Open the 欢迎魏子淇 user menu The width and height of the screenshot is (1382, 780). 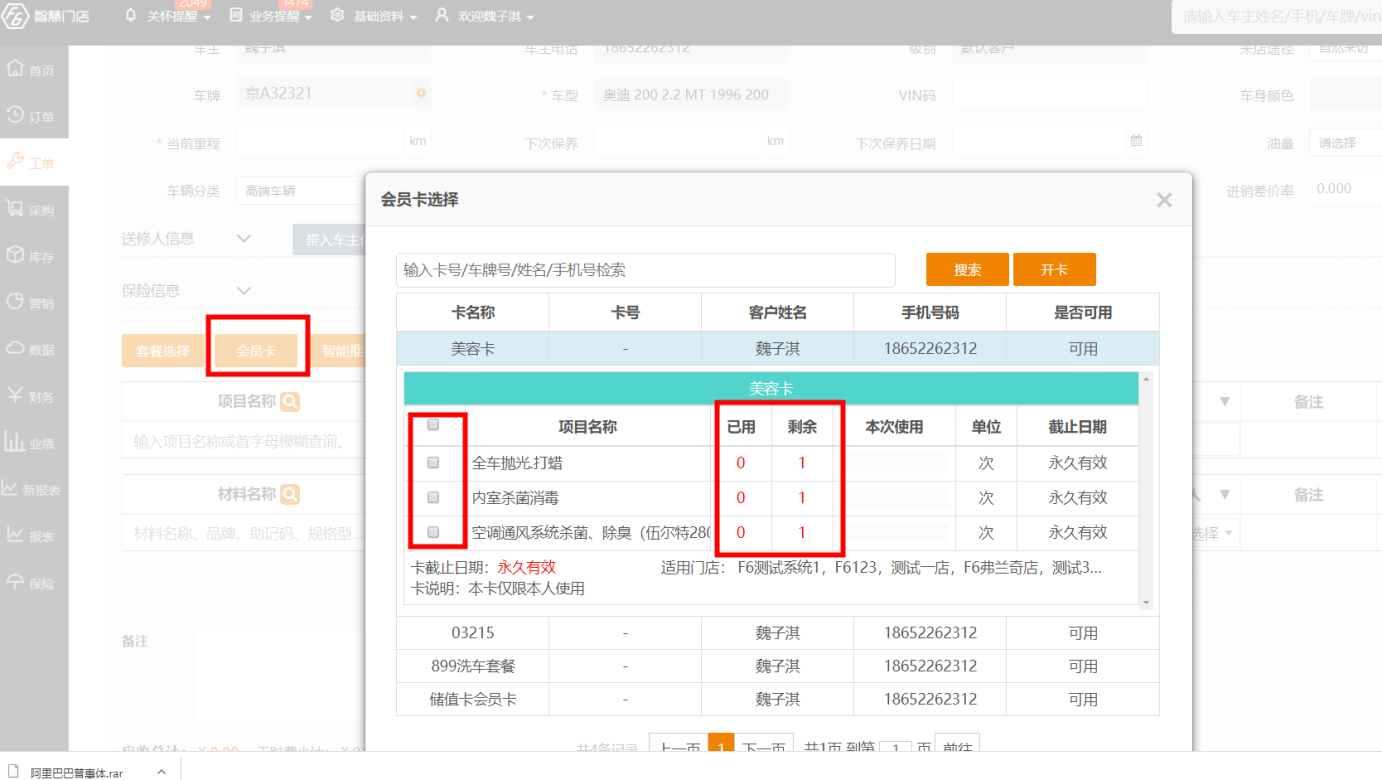tap(485, 17)
